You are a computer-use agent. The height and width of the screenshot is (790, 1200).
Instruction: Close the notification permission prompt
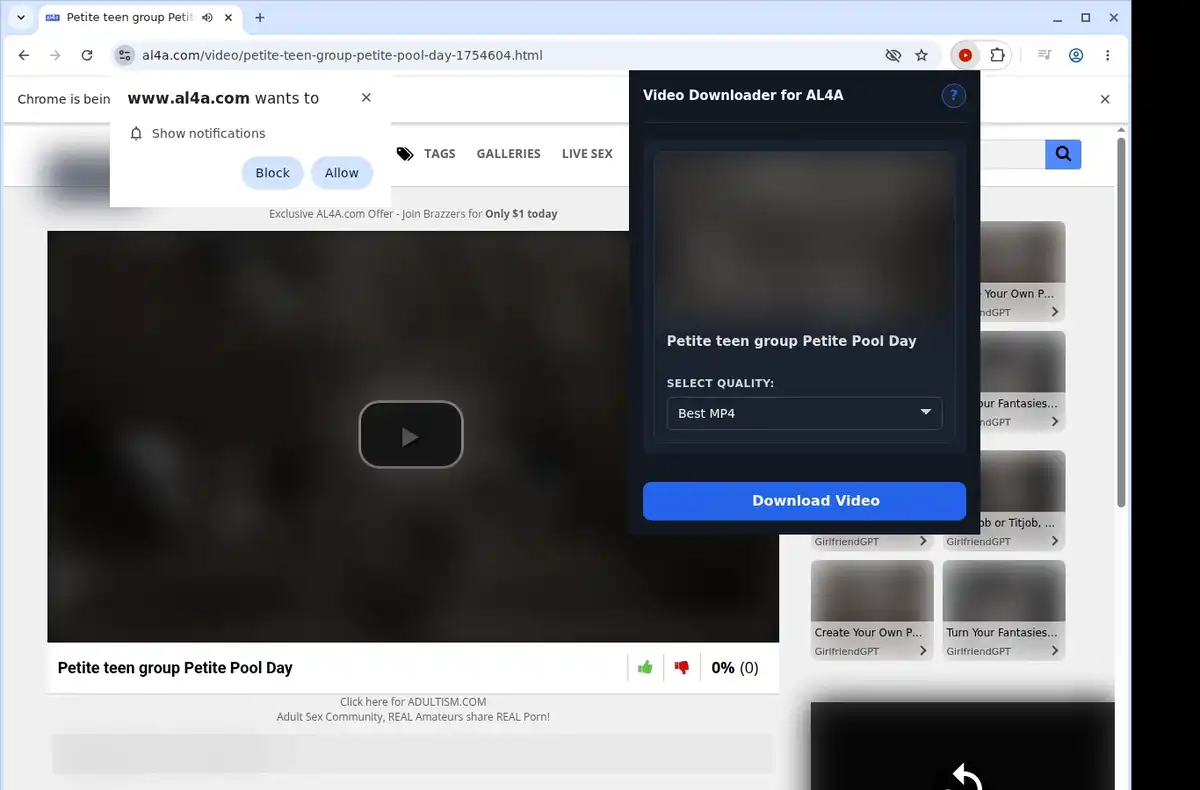click(x=366, y=97)
